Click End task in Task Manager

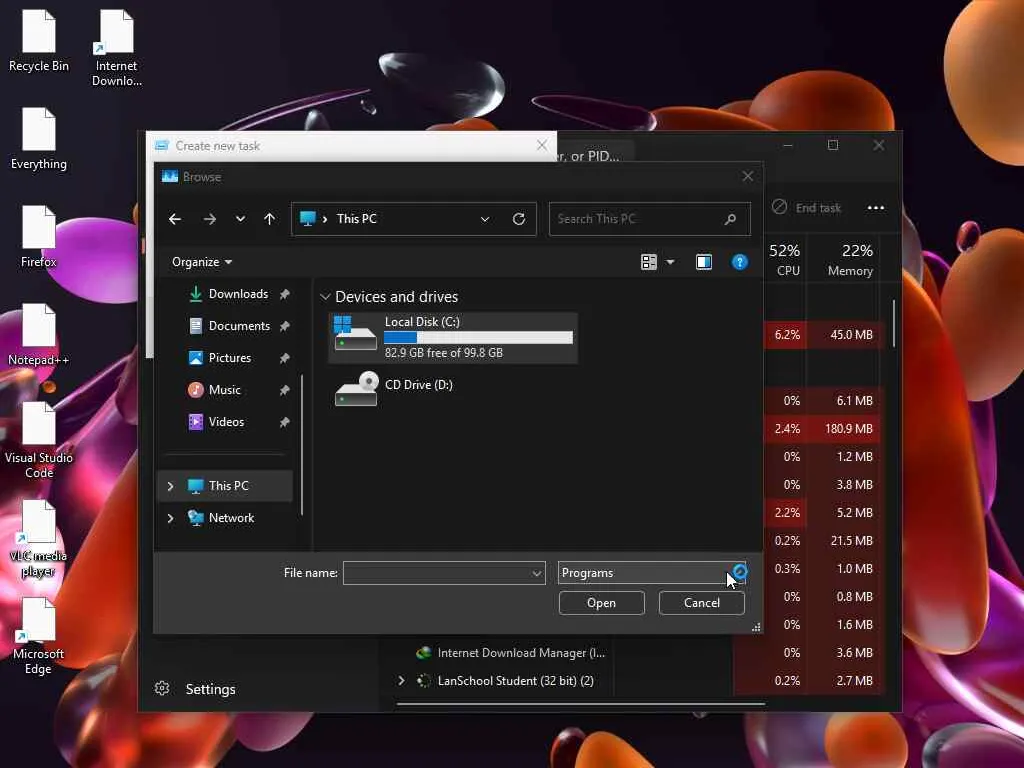pyautogui.click(x=807, y=208)
